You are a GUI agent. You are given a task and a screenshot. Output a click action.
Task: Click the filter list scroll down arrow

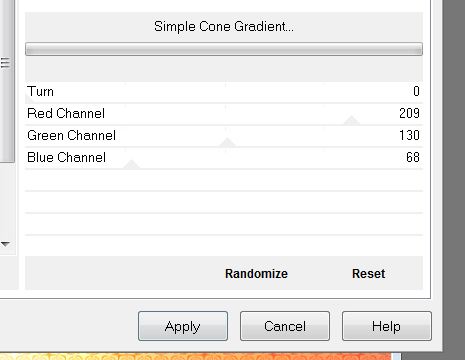tap(5, 244)
